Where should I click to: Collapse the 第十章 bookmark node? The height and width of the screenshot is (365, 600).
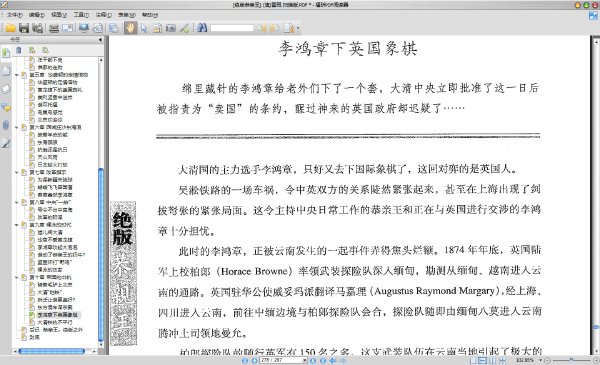pos(17,277)
